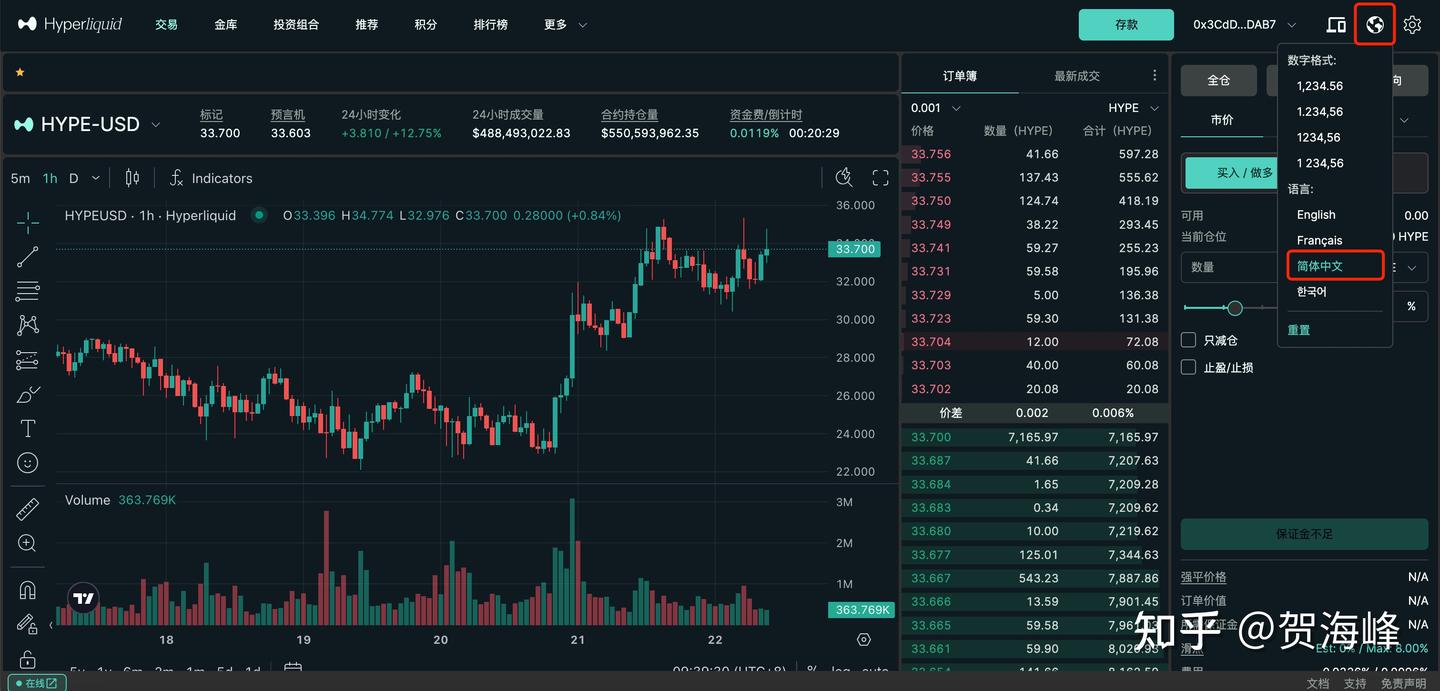
Task: Click the favorites star icon
Action: [x=19, y=72]
